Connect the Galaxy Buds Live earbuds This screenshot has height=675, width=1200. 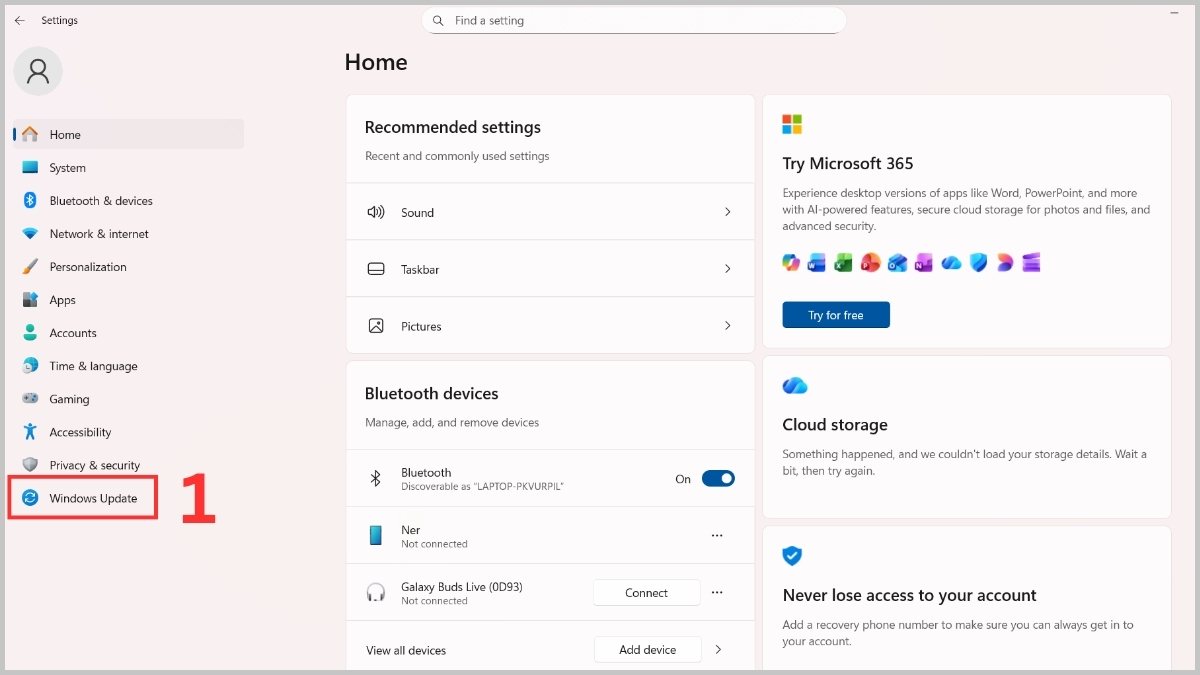click(646, 592)
